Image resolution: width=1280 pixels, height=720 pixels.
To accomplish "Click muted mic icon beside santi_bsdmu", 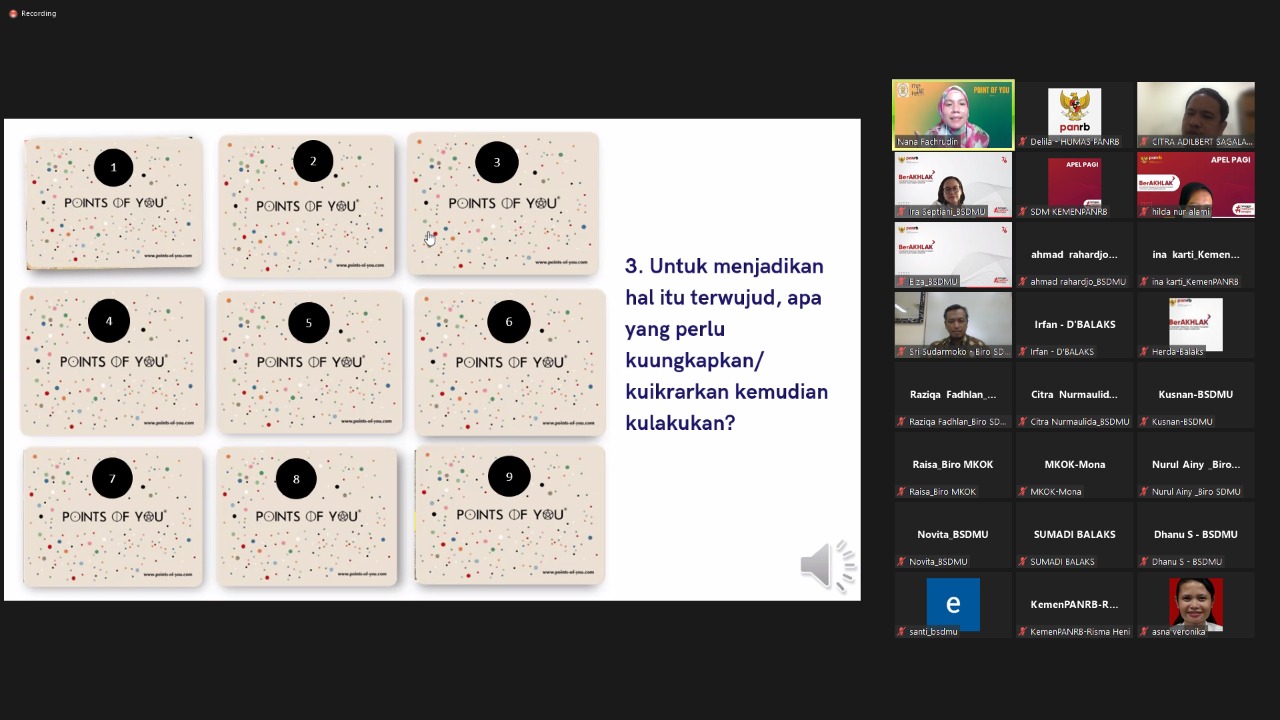I will pos(901,632).
